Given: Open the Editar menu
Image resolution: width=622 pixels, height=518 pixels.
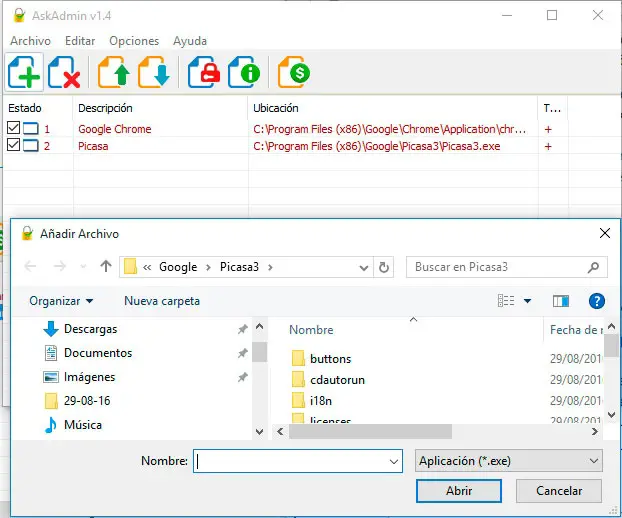Looking at the screenshot, I should pyautogui.click(x=80, y=41).
